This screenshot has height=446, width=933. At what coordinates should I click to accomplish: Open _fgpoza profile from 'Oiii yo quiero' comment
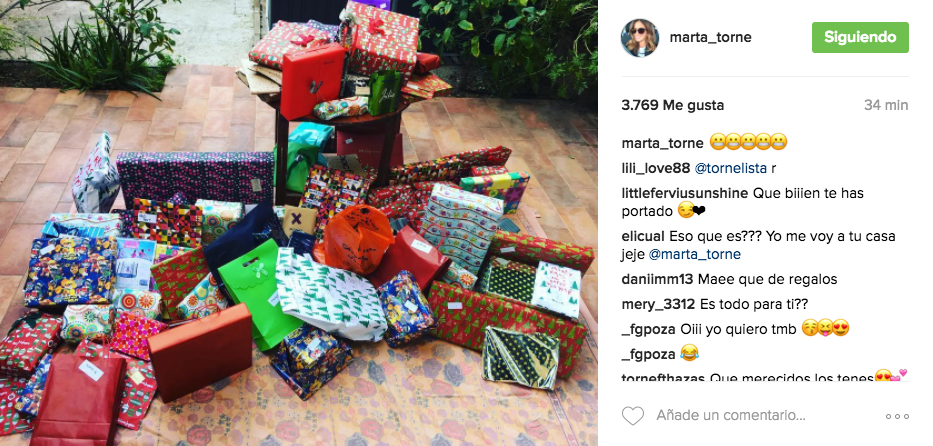pos(649,329)
